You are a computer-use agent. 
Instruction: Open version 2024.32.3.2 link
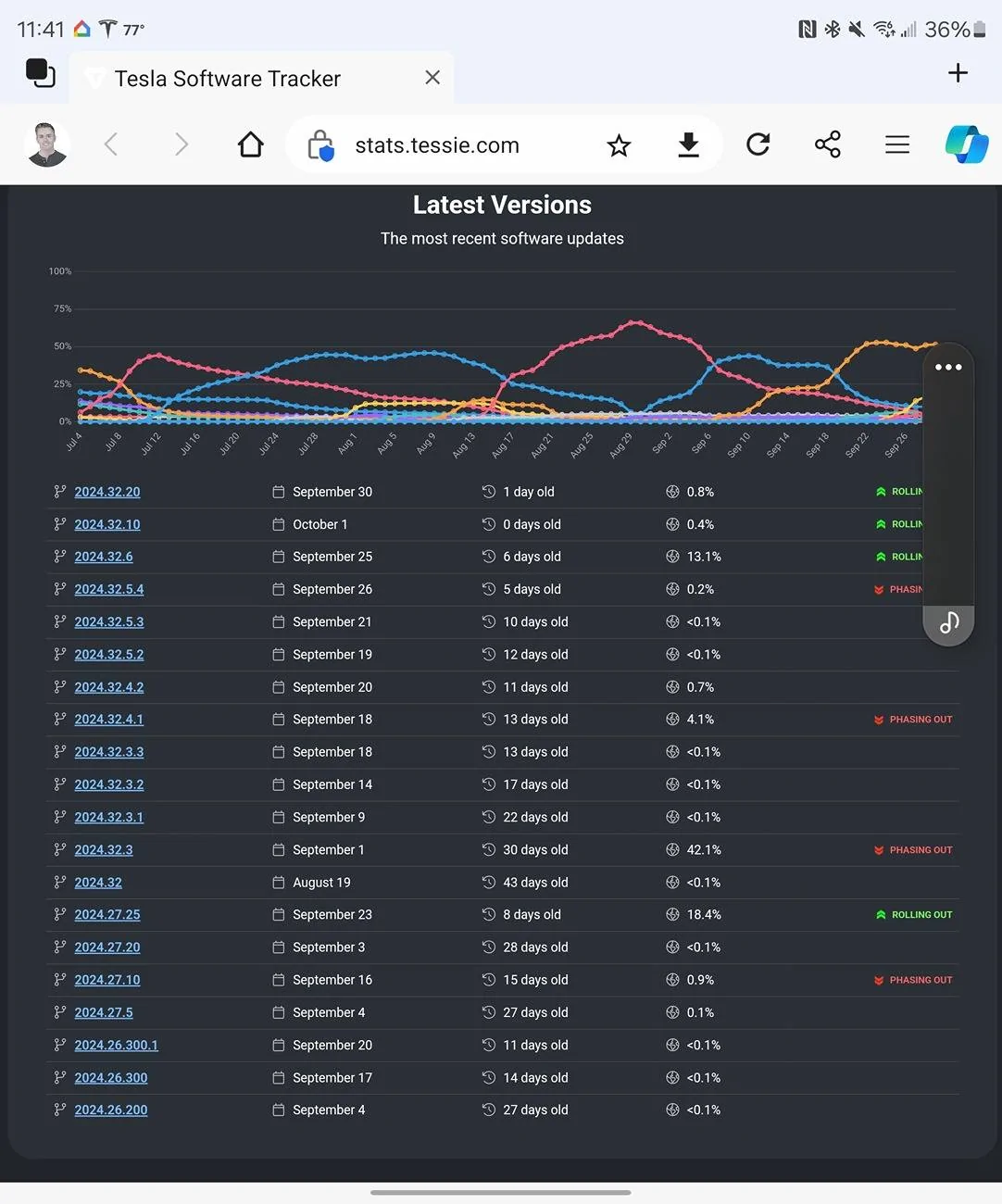pyautogui.click(x=109, y=784)
